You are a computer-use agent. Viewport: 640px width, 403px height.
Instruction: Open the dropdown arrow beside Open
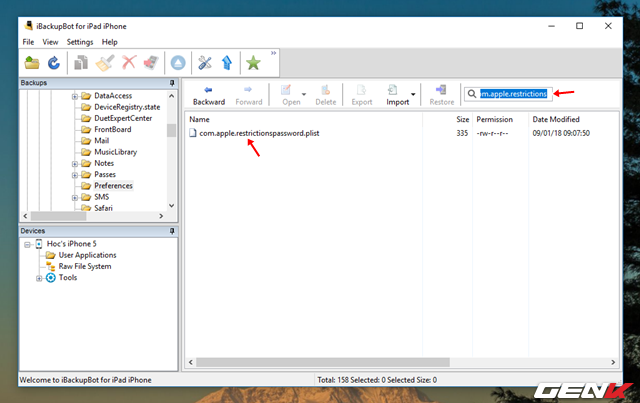(304, 95)
